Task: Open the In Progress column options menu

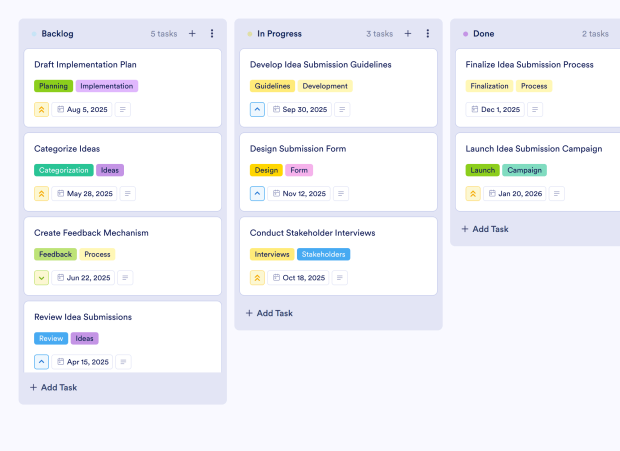Action: pyautogui.click(x=428, y=34)
